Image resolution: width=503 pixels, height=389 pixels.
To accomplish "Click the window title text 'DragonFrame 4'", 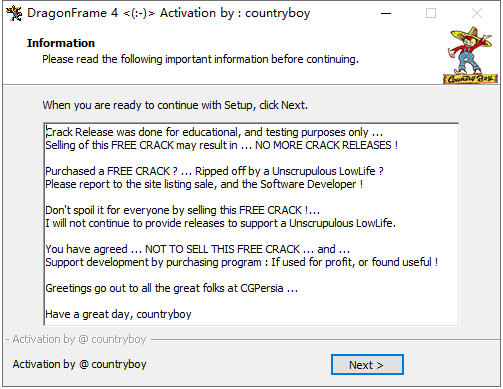I will [73, 13].
